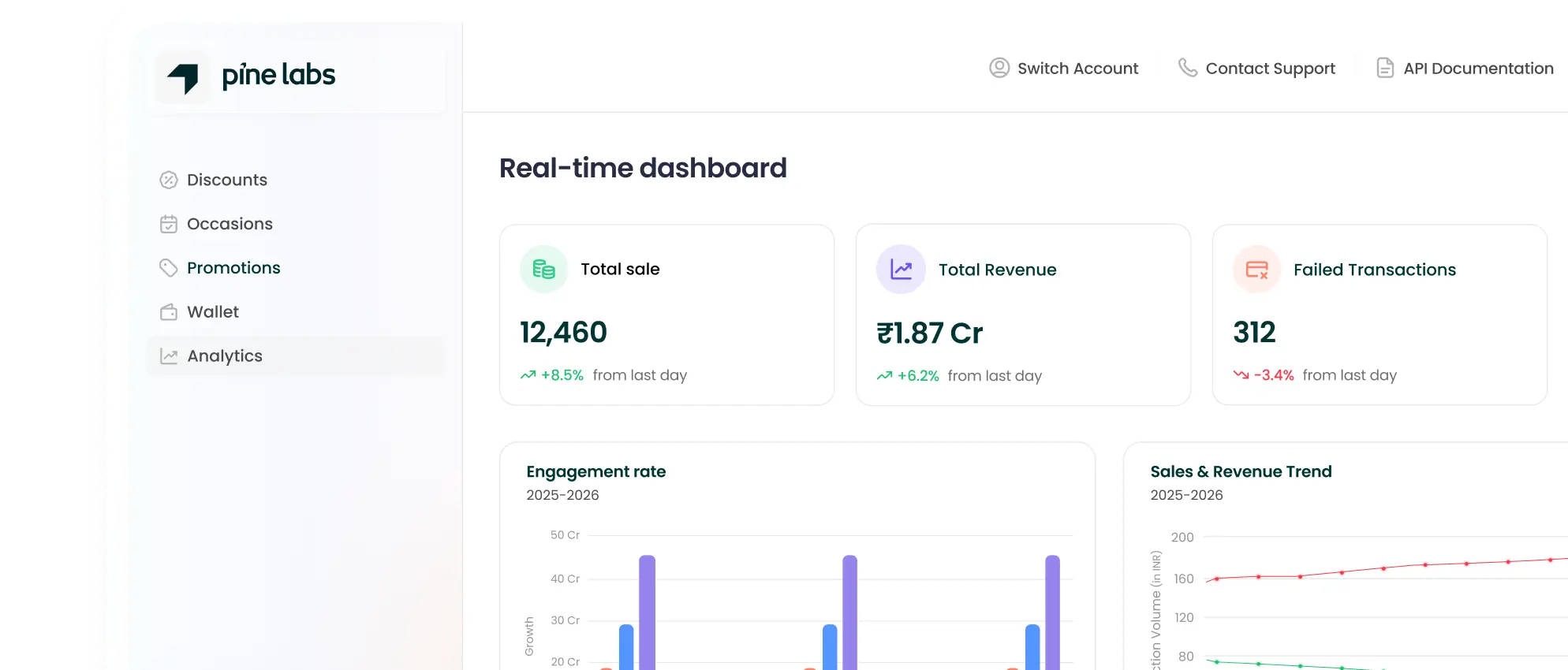
Task: Click the Discounts percent icon
Action: [x=169, y=180]
